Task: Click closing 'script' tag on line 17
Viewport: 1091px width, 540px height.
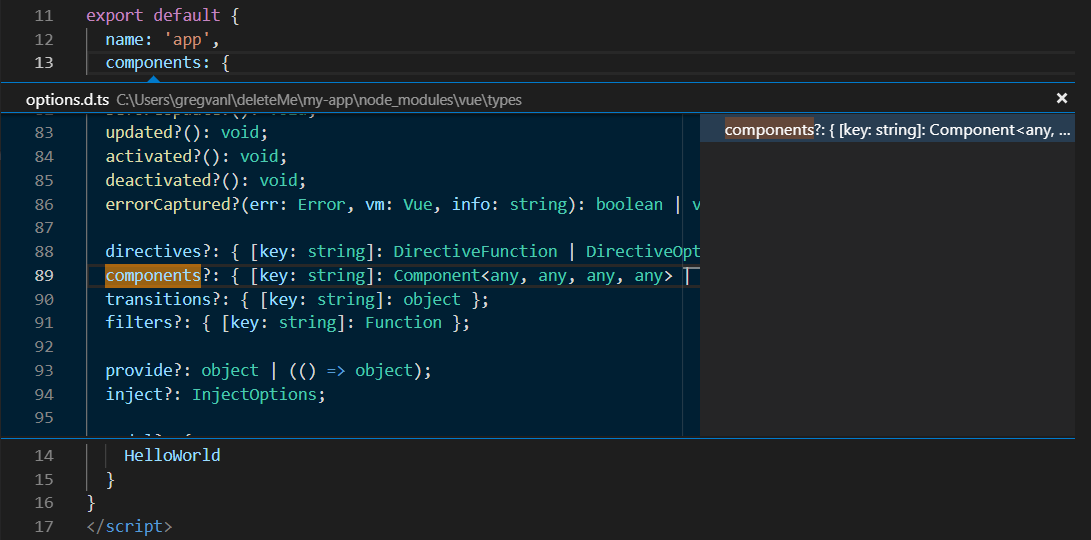Action: coord(134,526)
